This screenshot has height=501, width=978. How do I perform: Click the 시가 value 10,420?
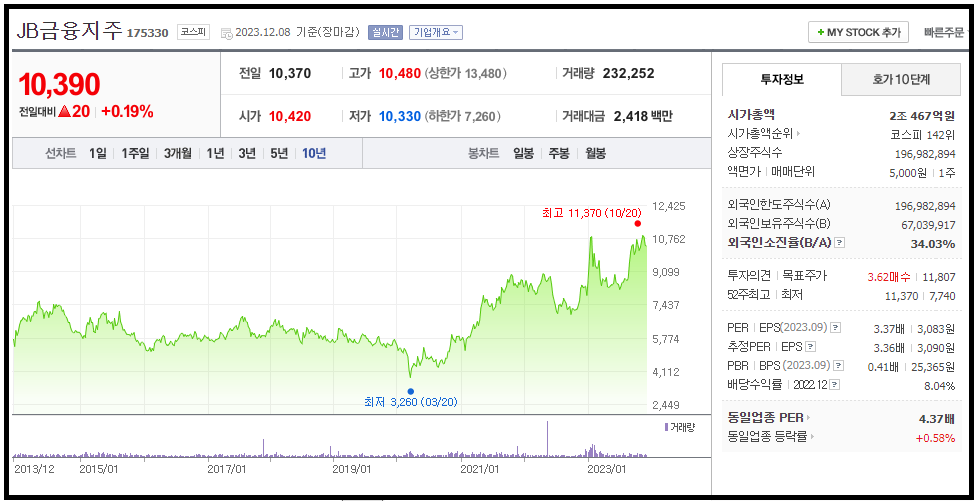pos(290,116)
